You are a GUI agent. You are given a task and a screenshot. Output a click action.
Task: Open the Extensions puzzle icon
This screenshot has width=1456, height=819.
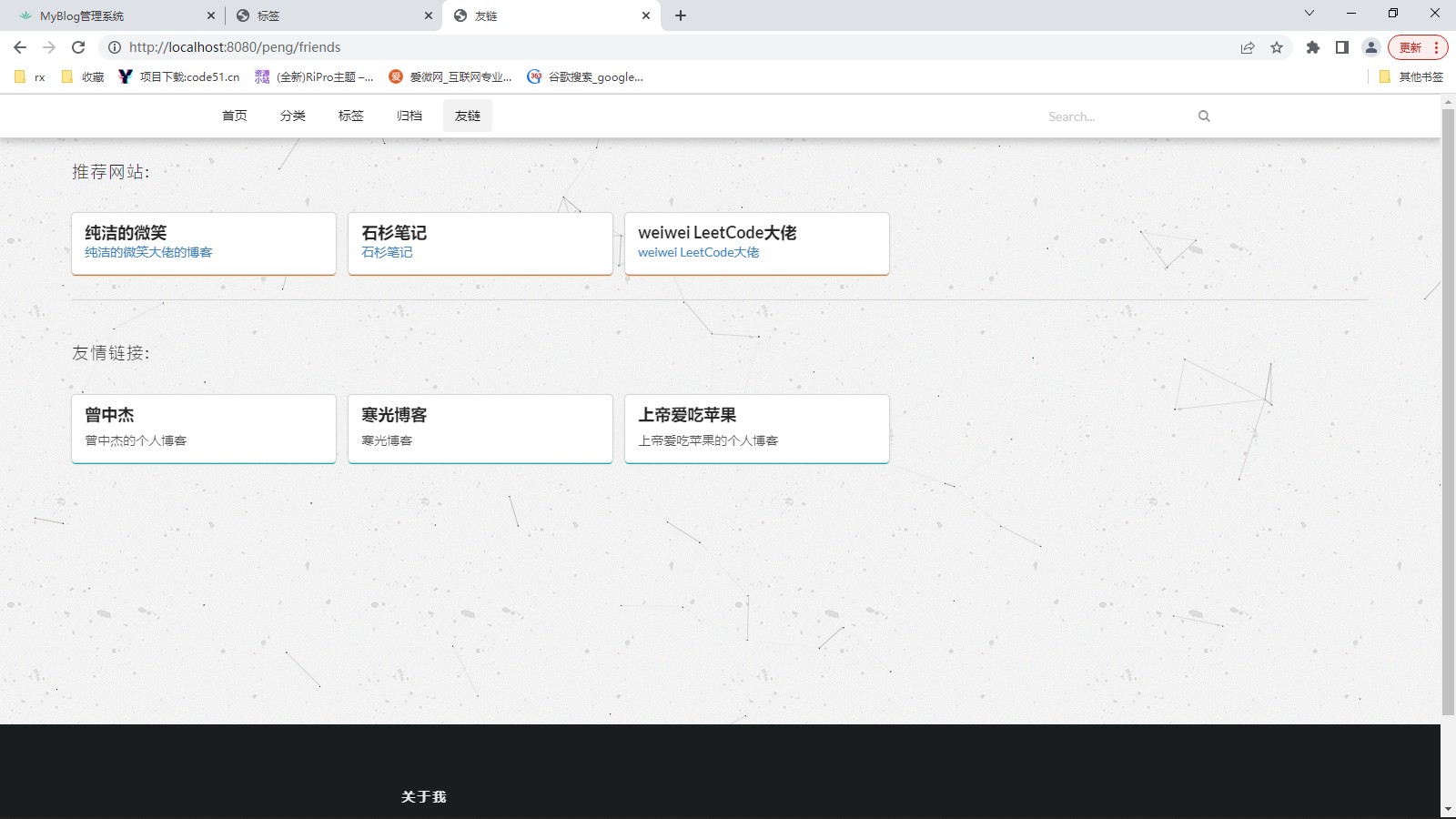click(x=1312, y=47)
